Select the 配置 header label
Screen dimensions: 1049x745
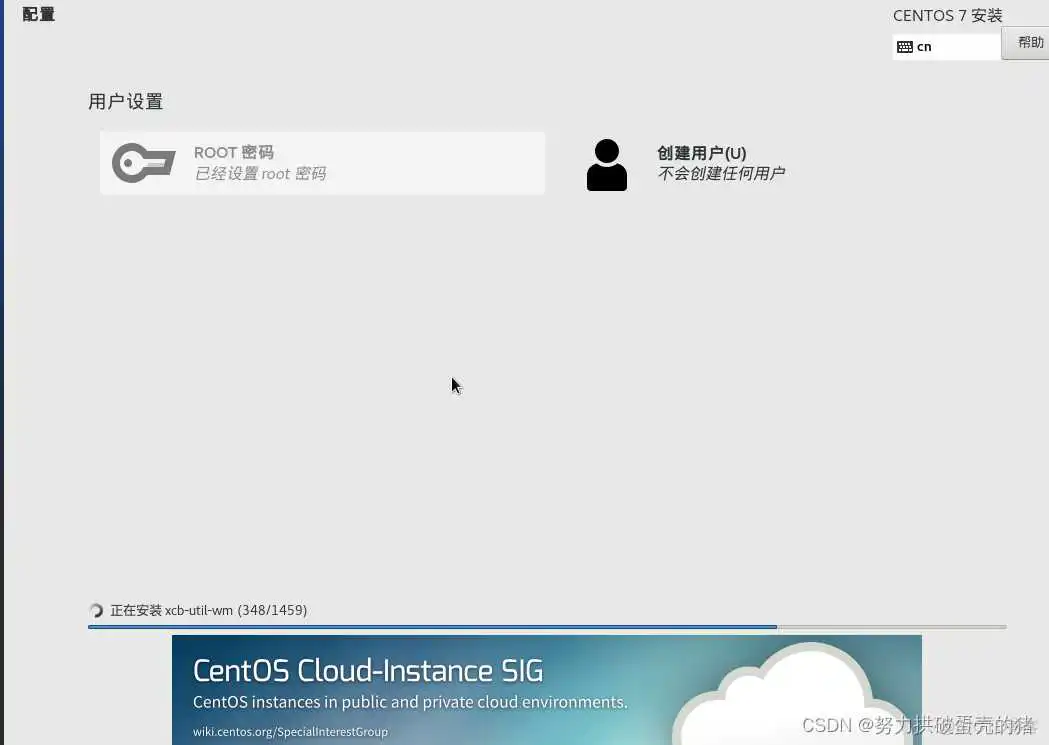click(38, 14)
